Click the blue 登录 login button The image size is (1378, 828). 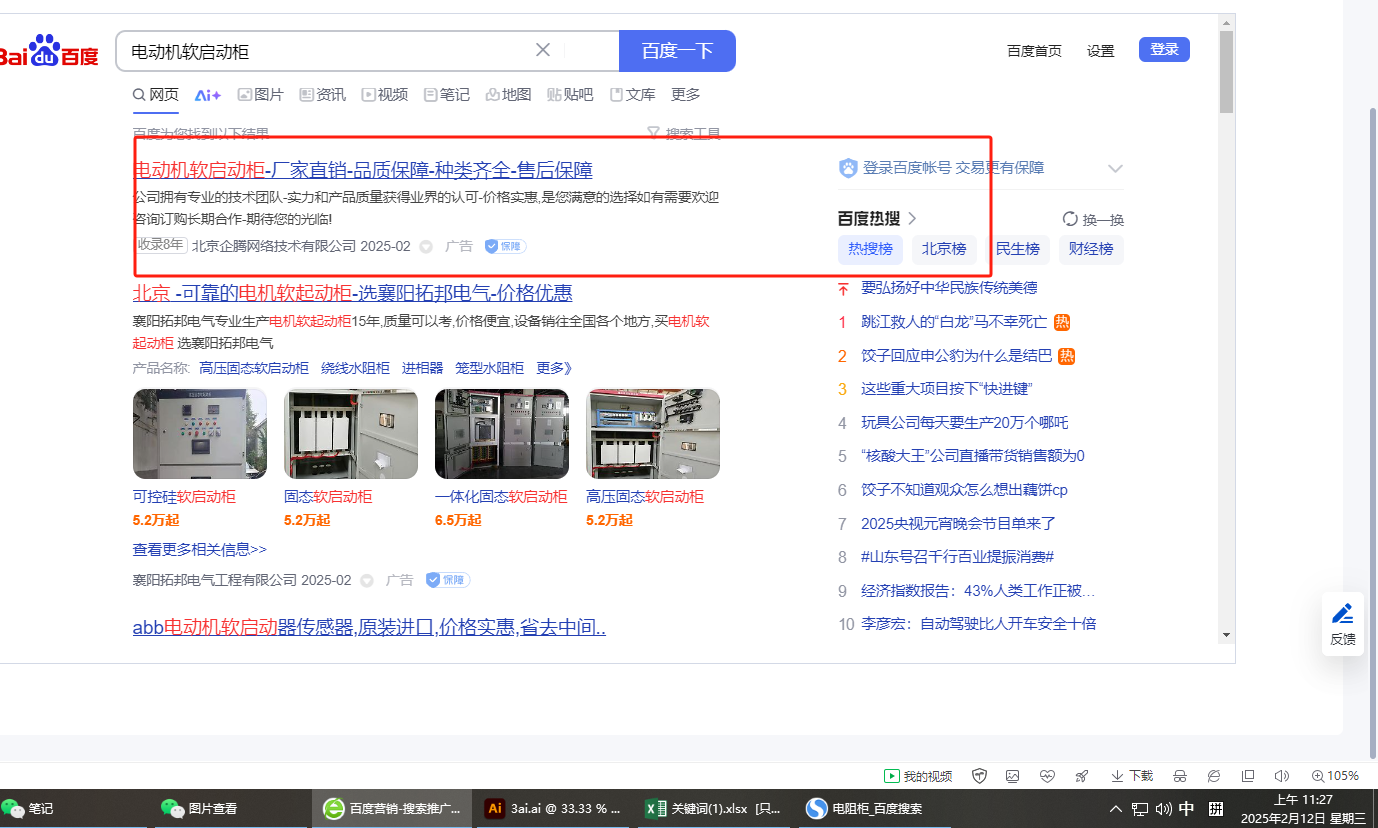tap(1164, 50)
